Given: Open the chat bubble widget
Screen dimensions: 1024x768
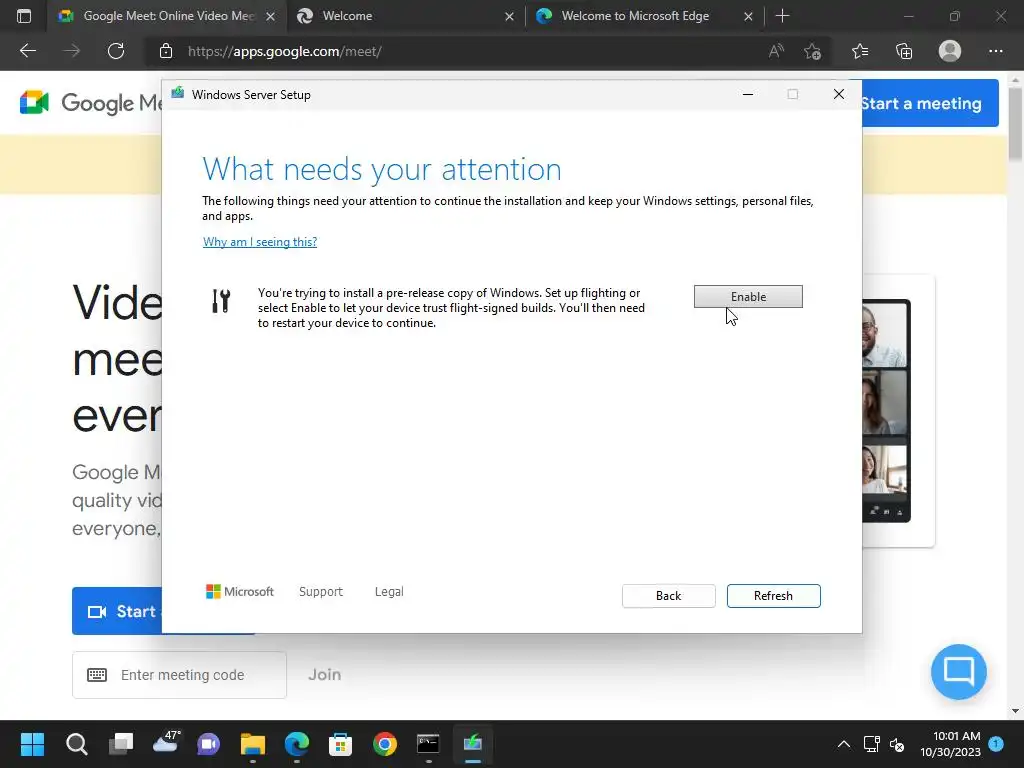Looking at the screenshot, I should pyautogui.click(x=959, y=671).
